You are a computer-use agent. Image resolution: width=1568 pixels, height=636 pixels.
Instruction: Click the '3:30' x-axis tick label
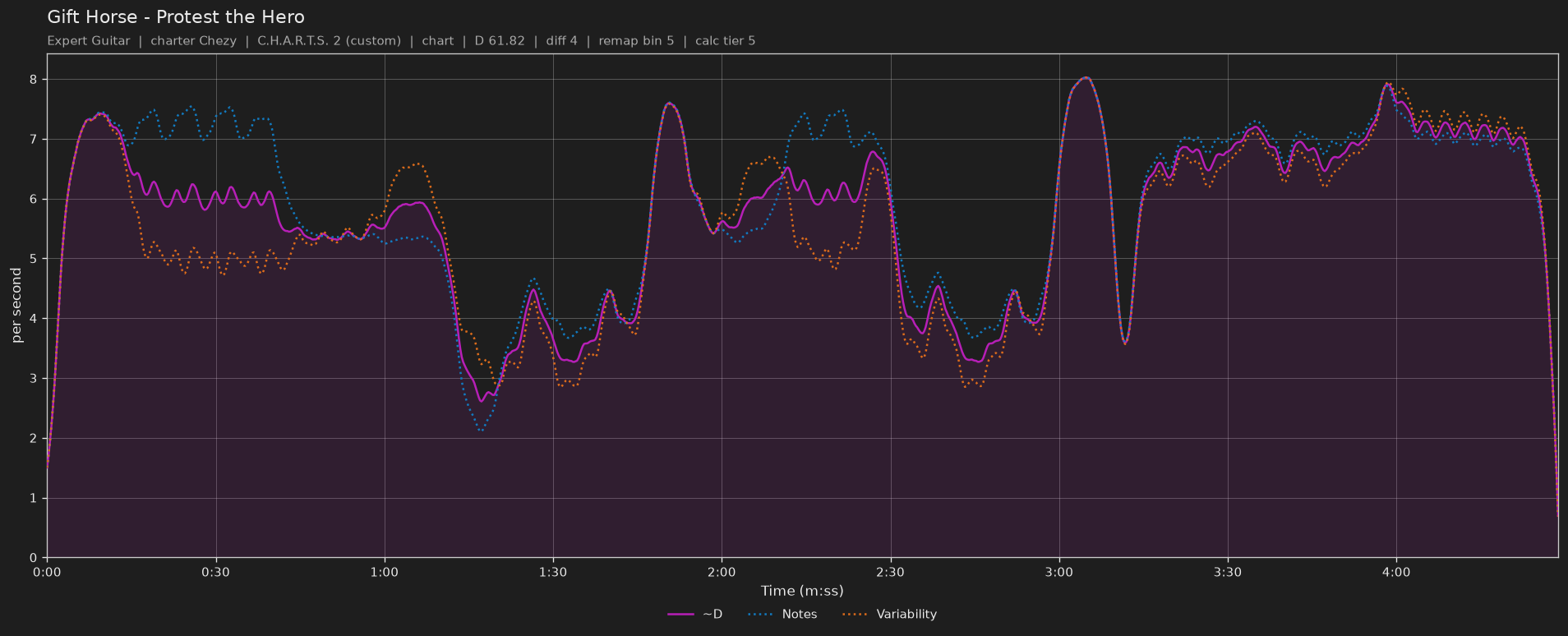(x=1228, y=573)
